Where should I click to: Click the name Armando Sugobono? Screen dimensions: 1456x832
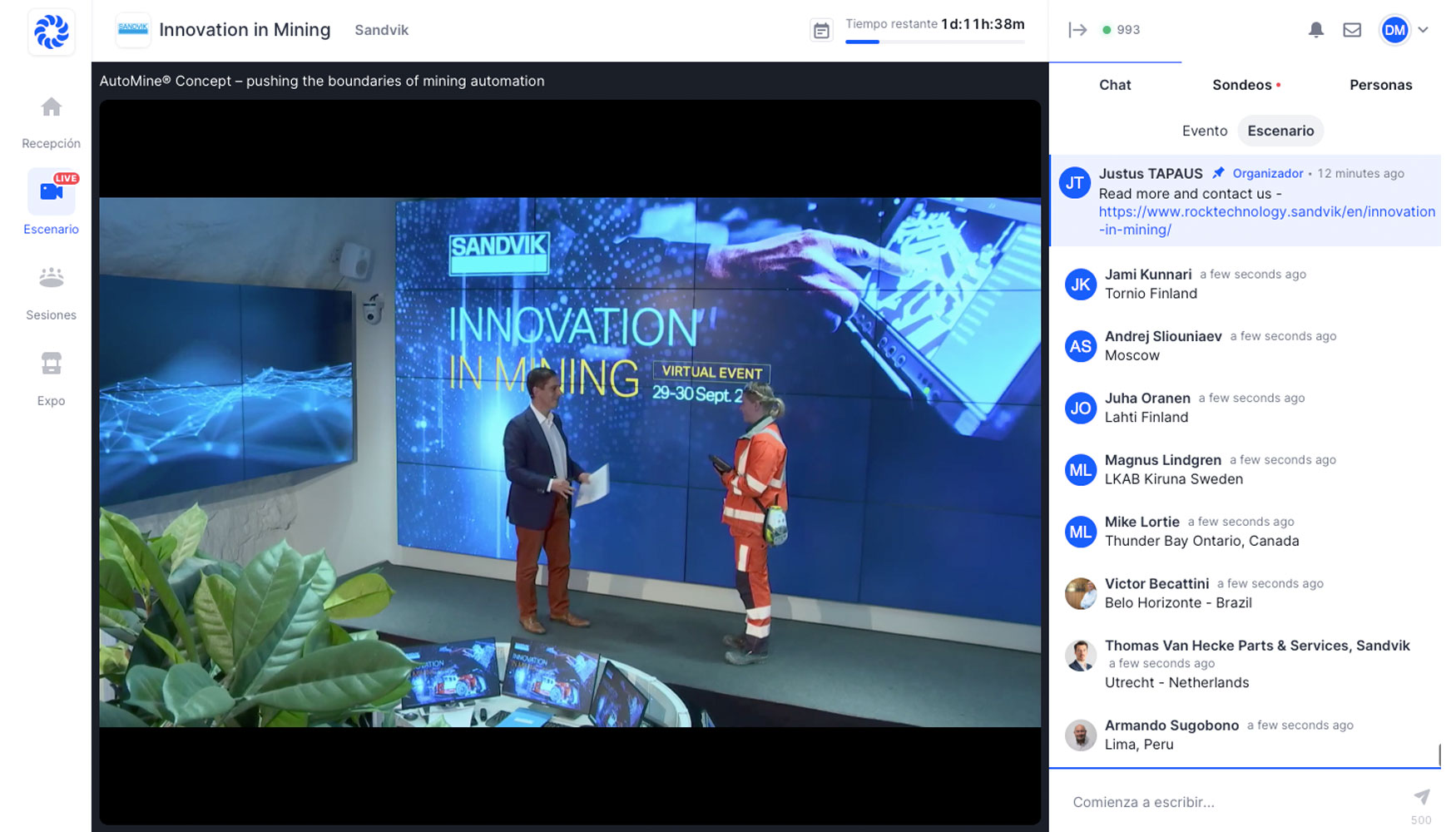click(1171, 726)
